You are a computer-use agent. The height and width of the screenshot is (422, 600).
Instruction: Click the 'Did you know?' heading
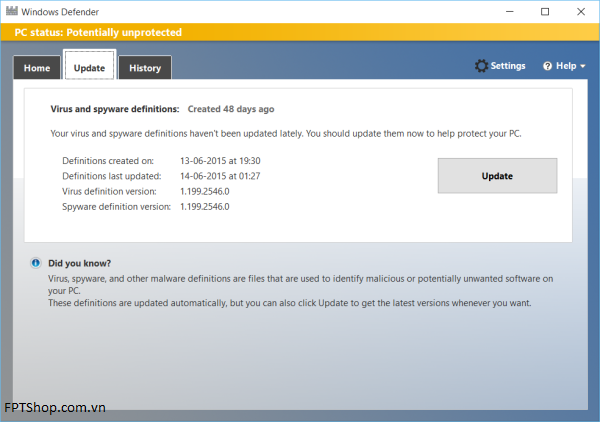click(80, 263)
